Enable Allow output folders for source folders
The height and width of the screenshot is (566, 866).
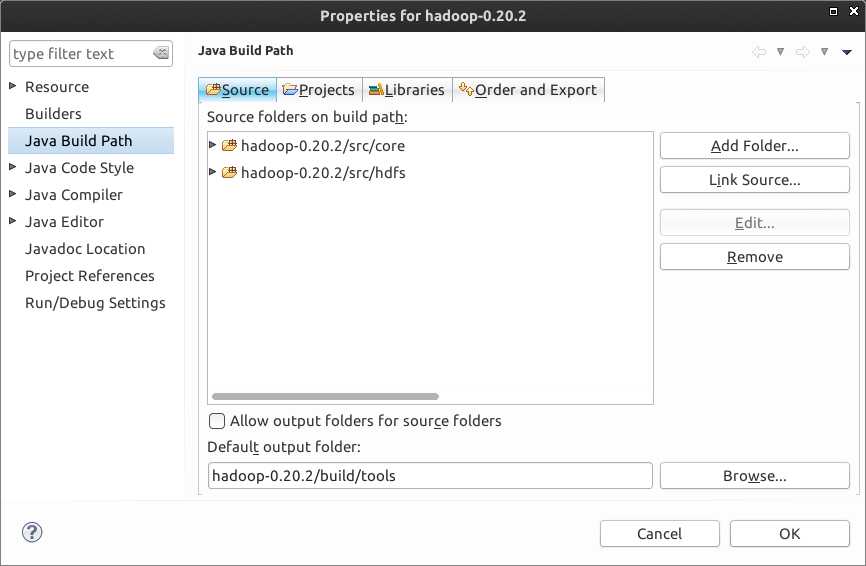click(216, 421)
